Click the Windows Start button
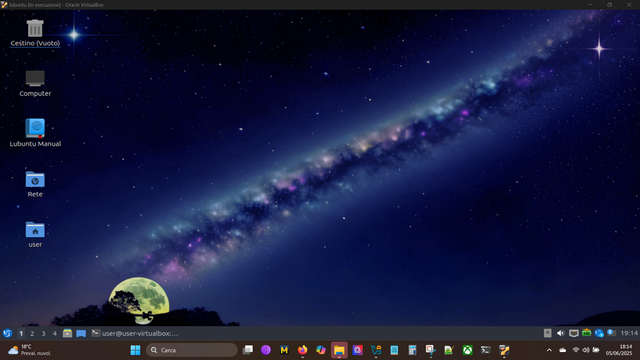This screenshot has width=640, height=360. tap(136, 350)
